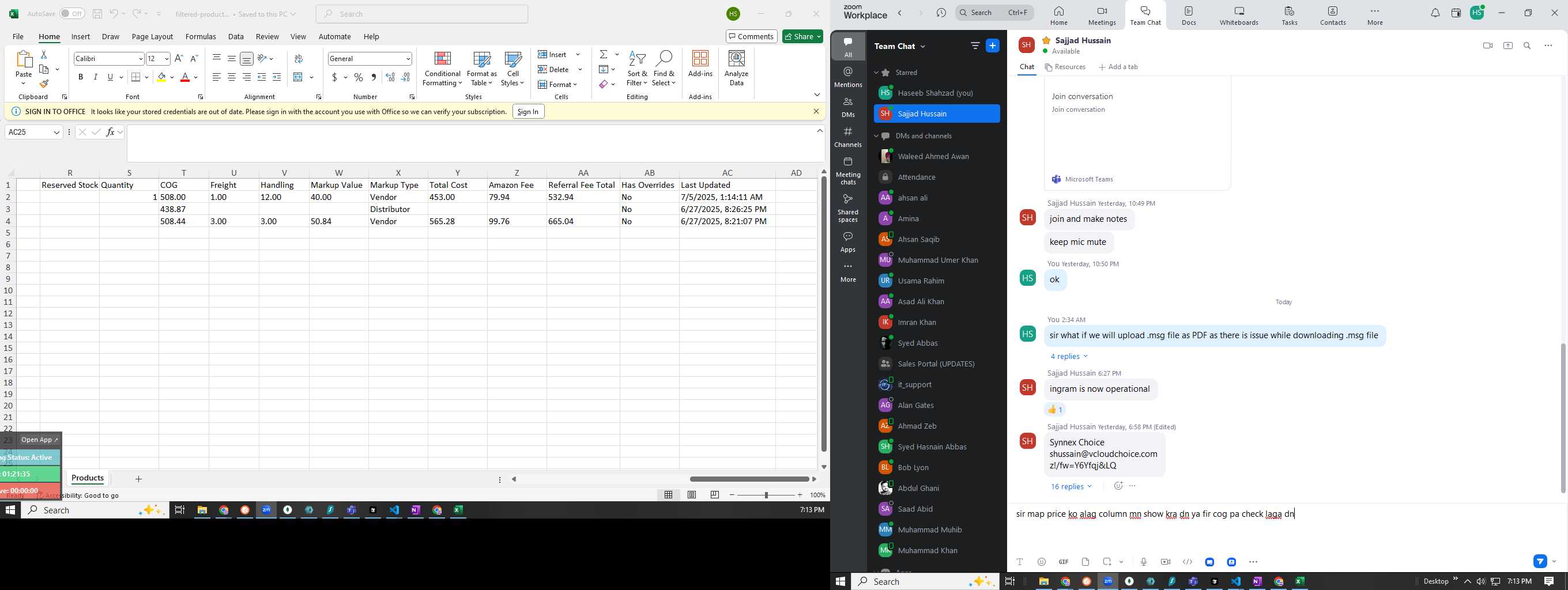Toggle AutoSave switch in Excel
1568x590 pixels.
click(72, 13)
